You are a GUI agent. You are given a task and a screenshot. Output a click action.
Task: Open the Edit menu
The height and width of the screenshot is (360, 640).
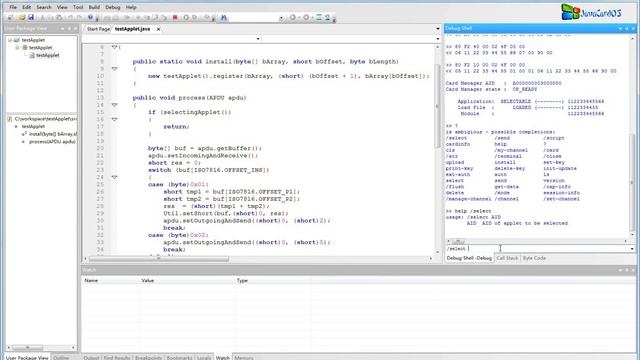pos(27,7)
